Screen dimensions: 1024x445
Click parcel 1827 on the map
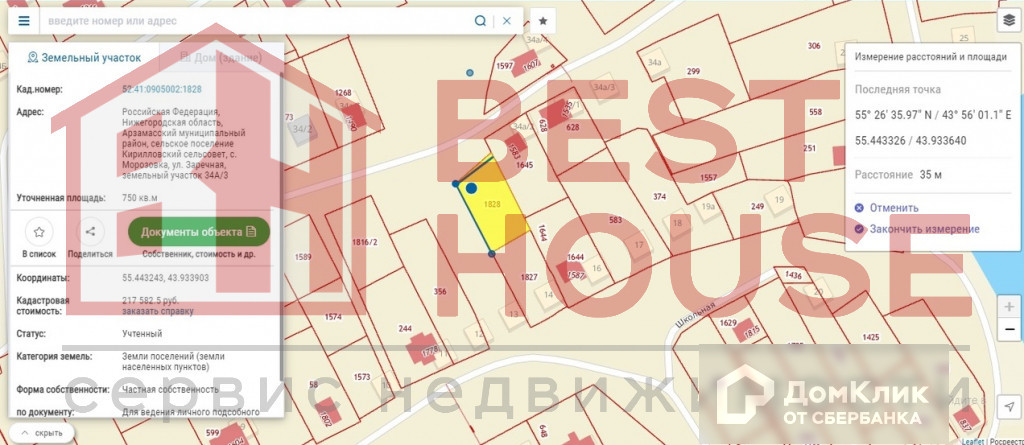[x=529, y=277]
